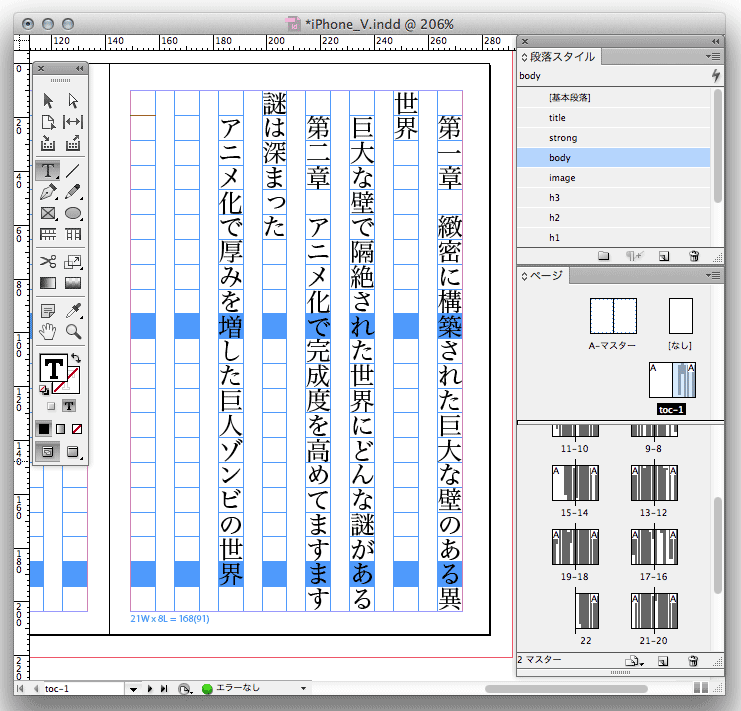
Task: Select the Gradient Feather tool
Action: [x=73, y=283]
